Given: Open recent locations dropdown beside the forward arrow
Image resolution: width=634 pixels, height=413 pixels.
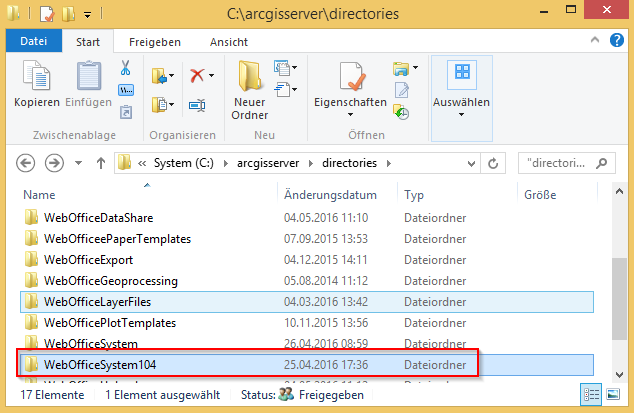Looking at the screenshot, I should (78, 163).
